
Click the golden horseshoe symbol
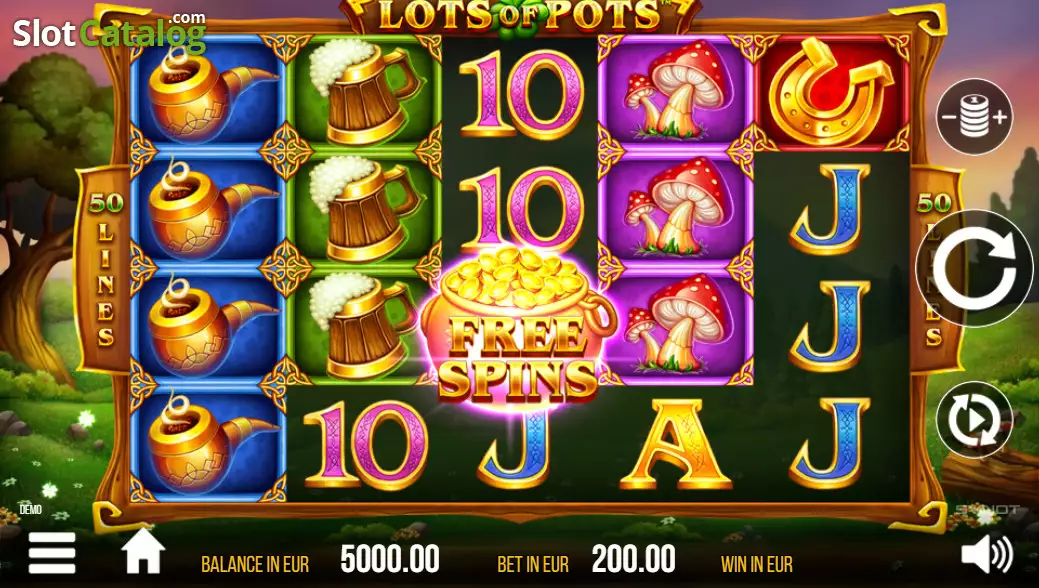click(831, 92)
